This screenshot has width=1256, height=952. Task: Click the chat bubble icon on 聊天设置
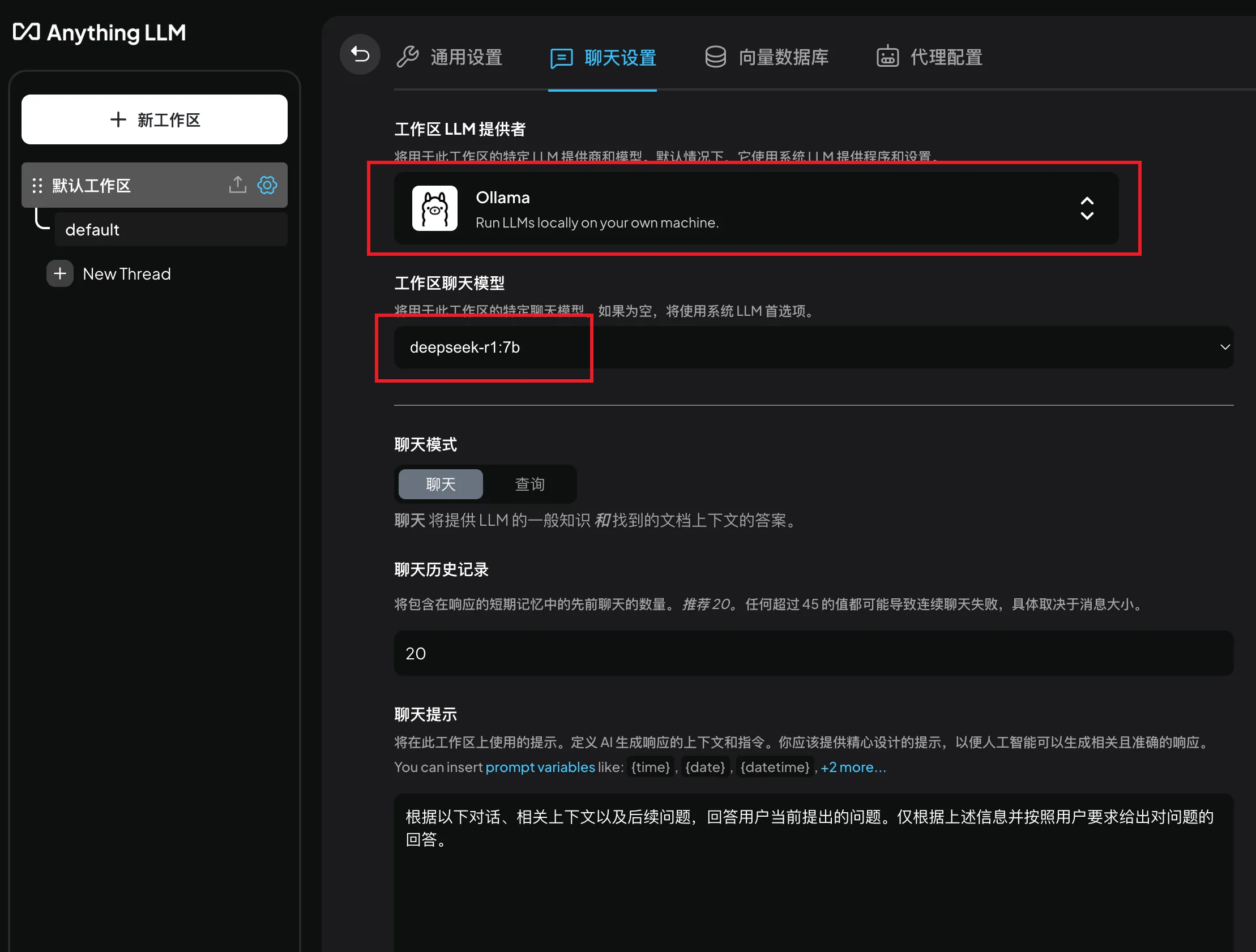(x=561, y=57)
